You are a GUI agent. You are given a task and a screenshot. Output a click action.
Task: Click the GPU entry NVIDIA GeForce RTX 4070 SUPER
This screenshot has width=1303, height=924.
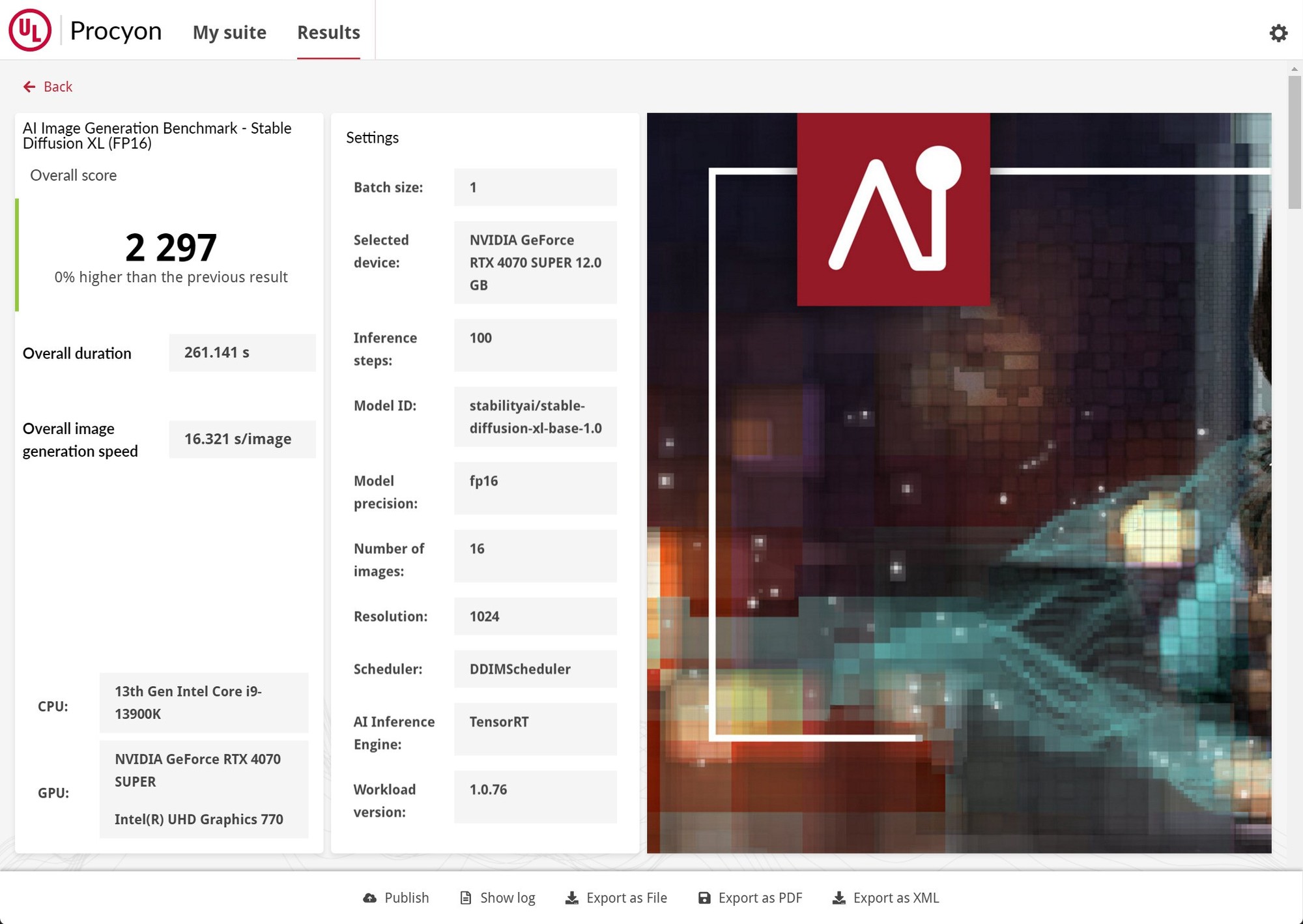[197, 770]
